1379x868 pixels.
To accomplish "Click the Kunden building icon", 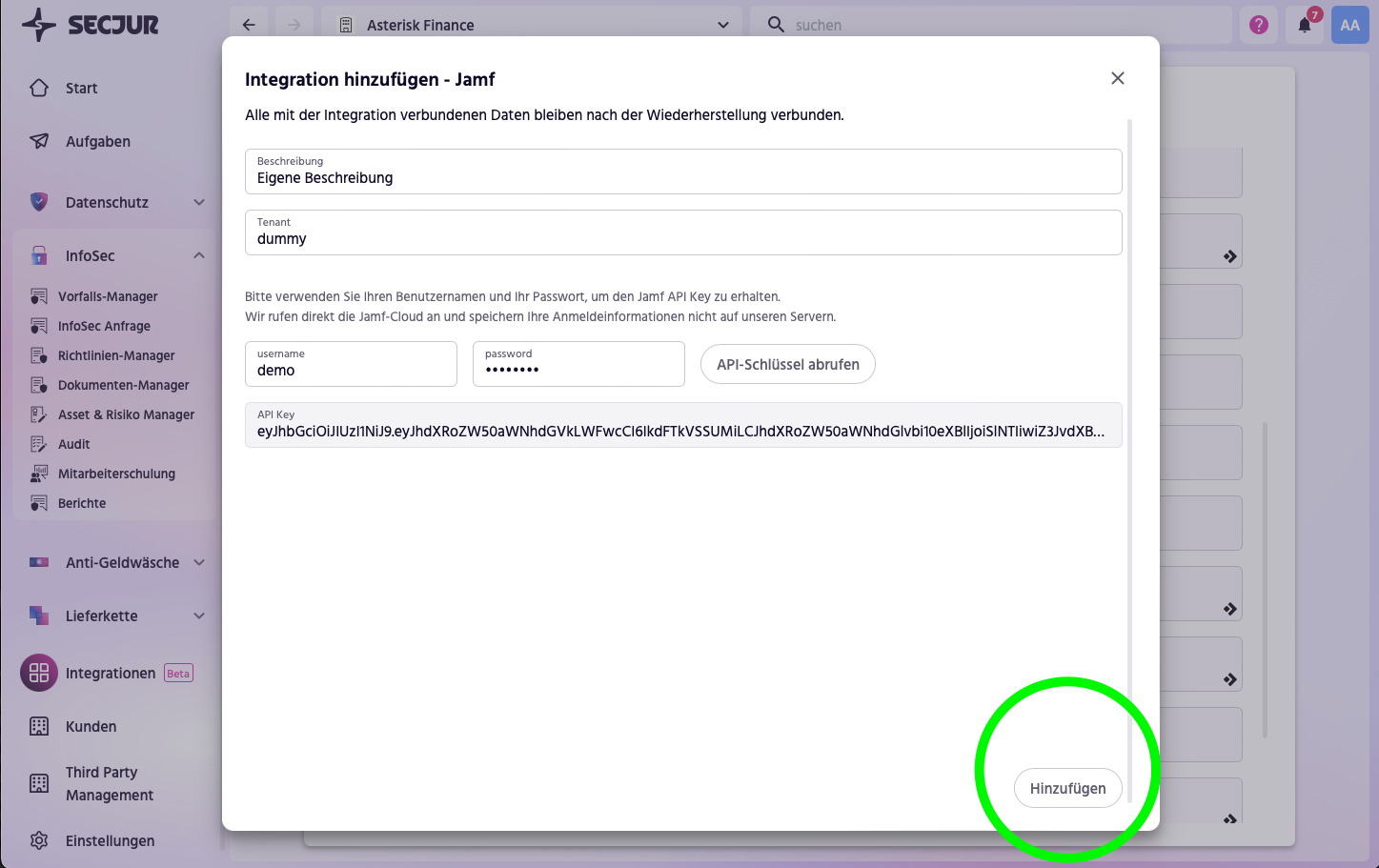I will (39, 726).
